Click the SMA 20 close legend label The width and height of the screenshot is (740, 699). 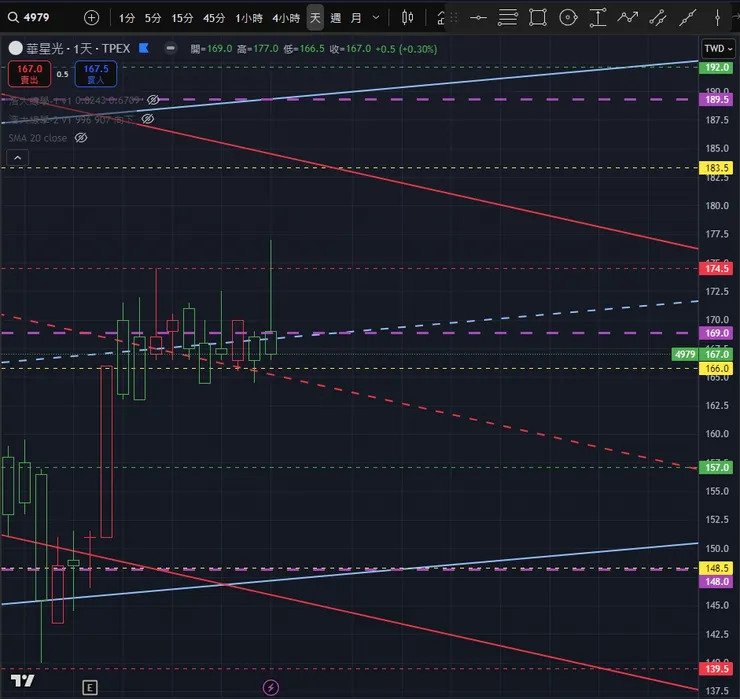pos(38,138)
